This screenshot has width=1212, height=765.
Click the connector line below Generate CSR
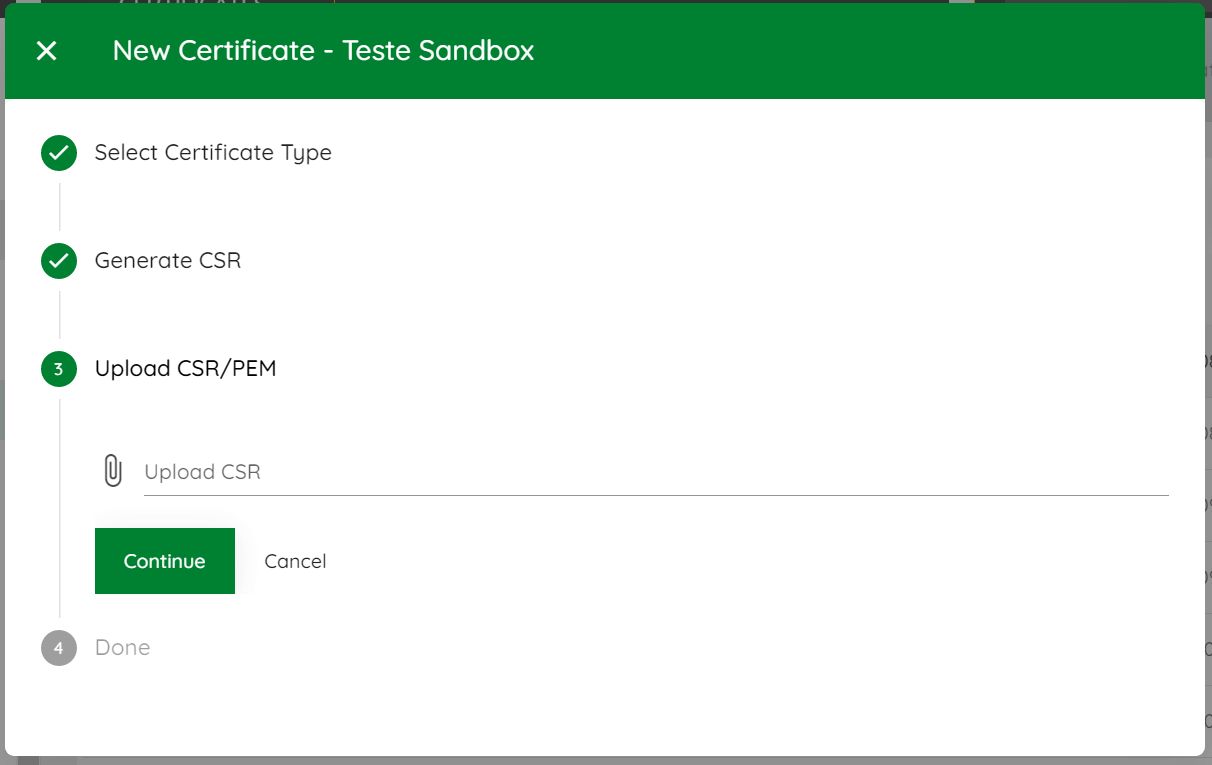click(x=60, y=315)
